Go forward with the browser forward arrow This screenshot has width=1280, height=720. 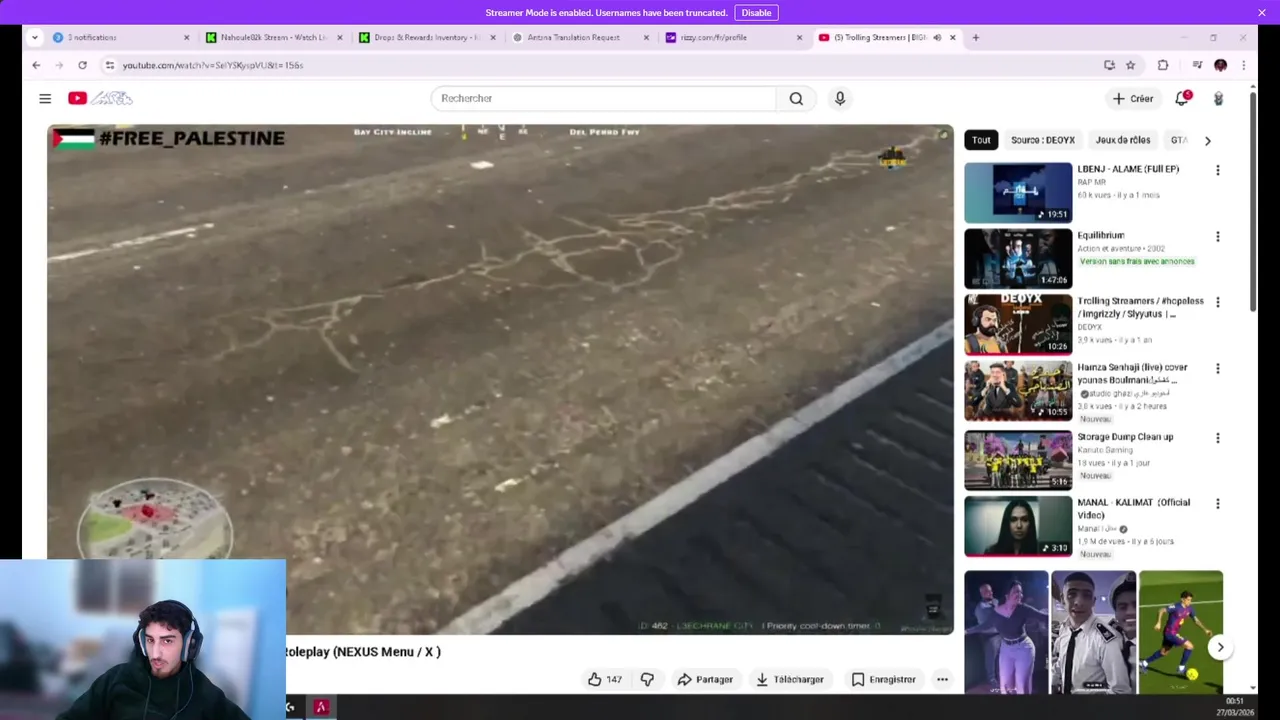[59, 65]
